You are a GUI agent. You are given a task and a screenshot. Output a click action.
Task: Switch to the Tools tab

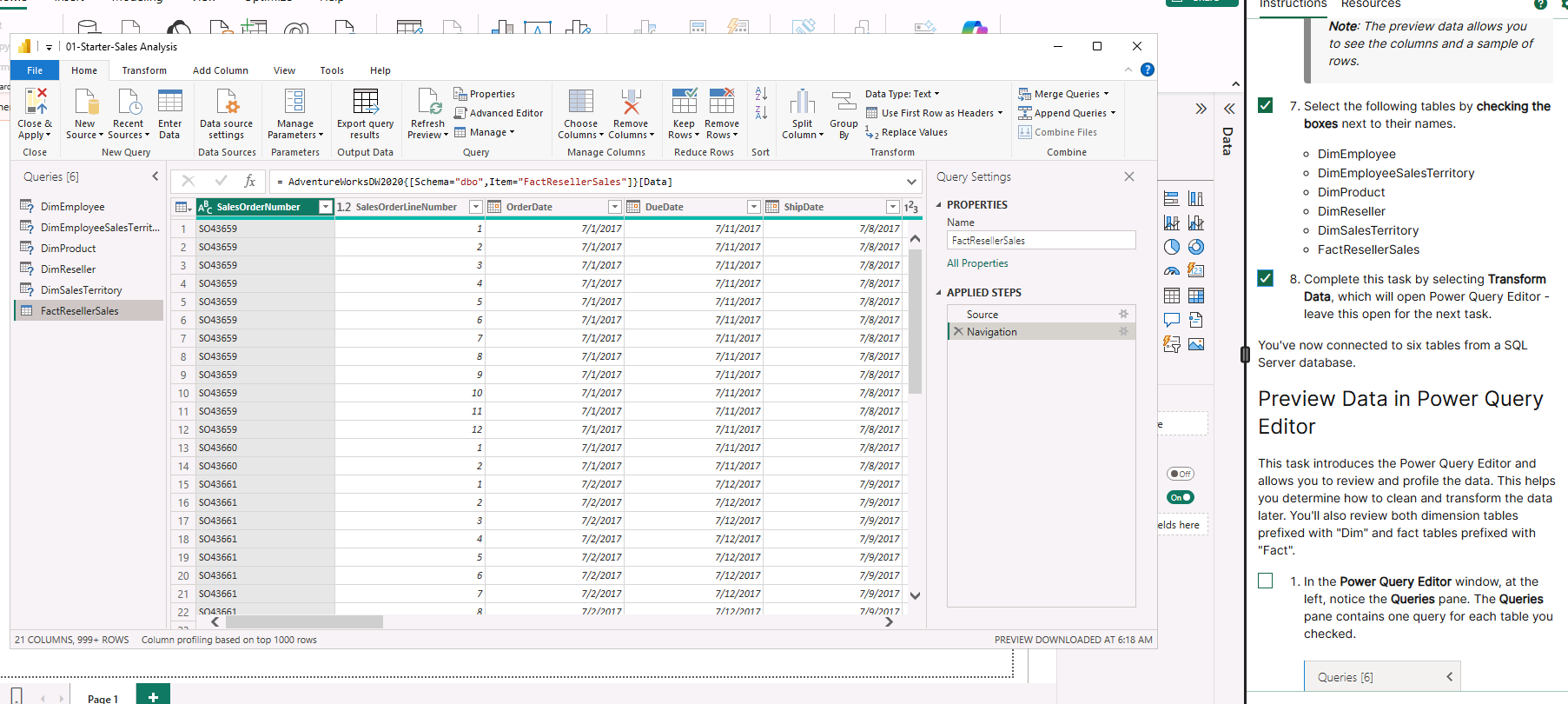click(x=332, y=70)
